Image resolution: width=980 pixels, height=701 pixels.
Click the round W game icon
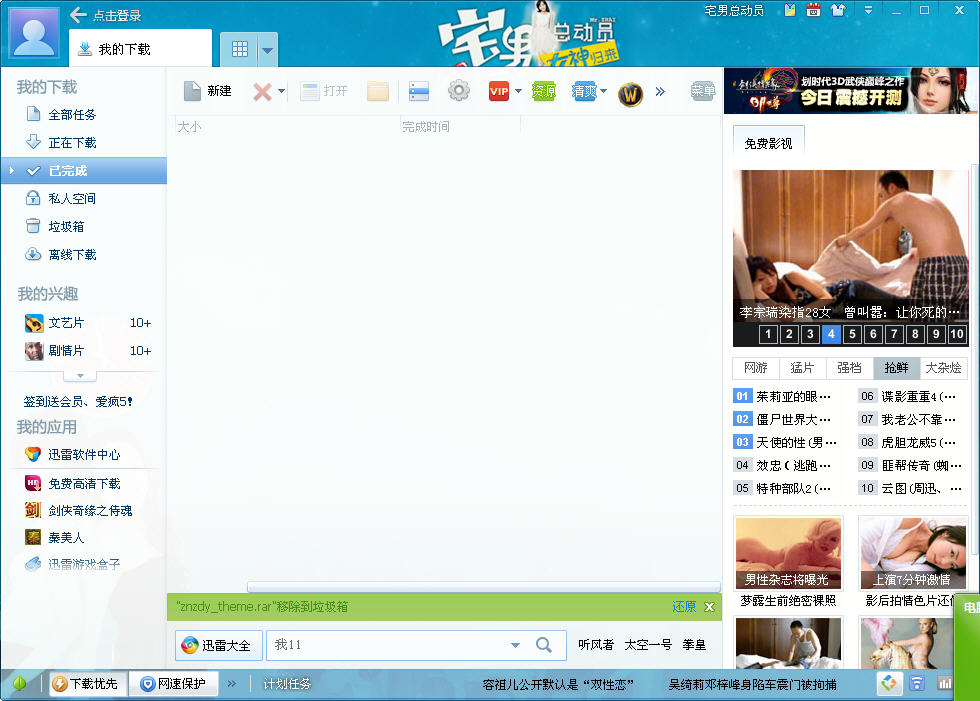pyautogui.click(x=631, y=94)
